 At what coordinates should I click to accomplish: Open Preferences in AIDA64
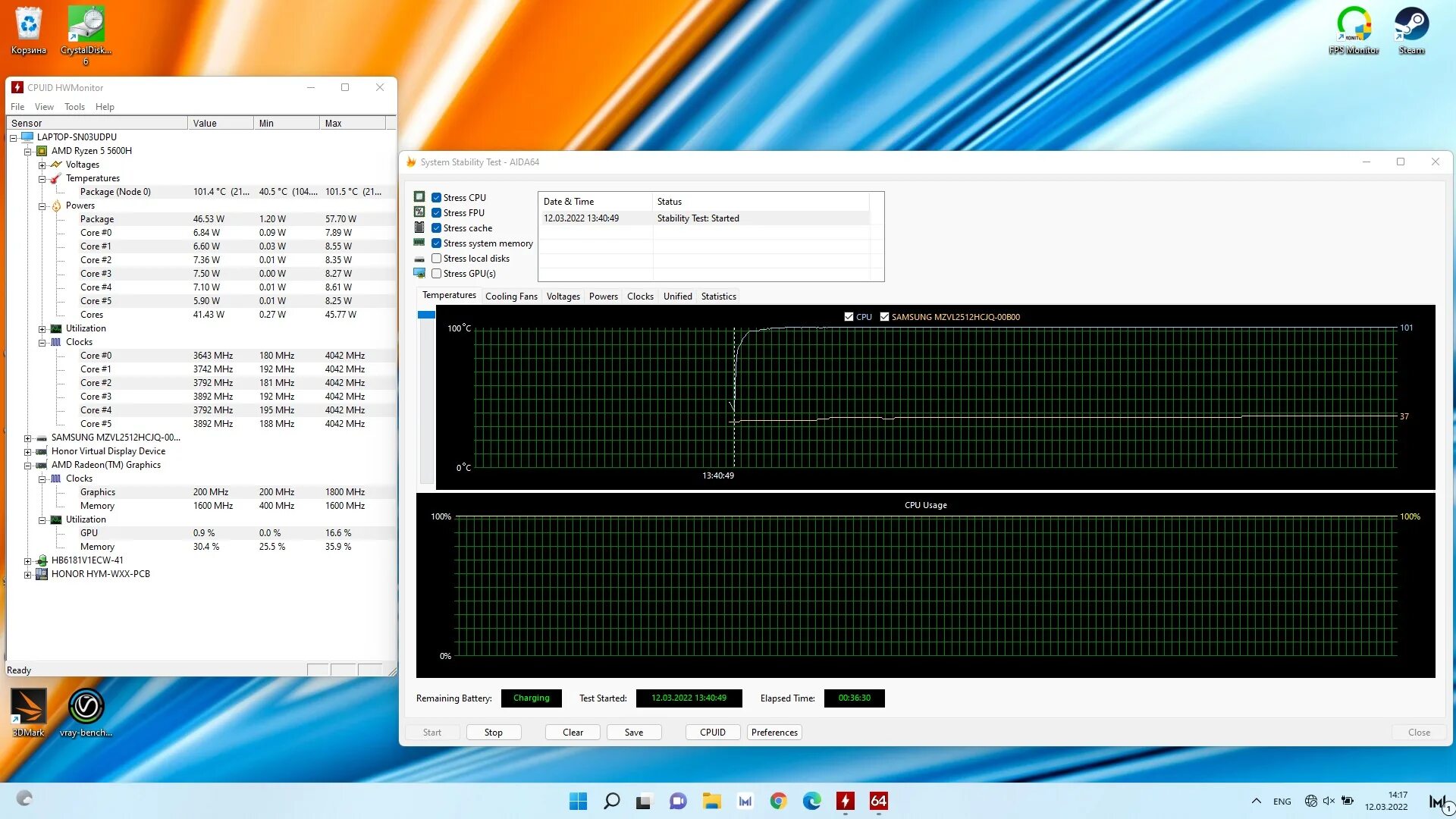coord(774,732)
